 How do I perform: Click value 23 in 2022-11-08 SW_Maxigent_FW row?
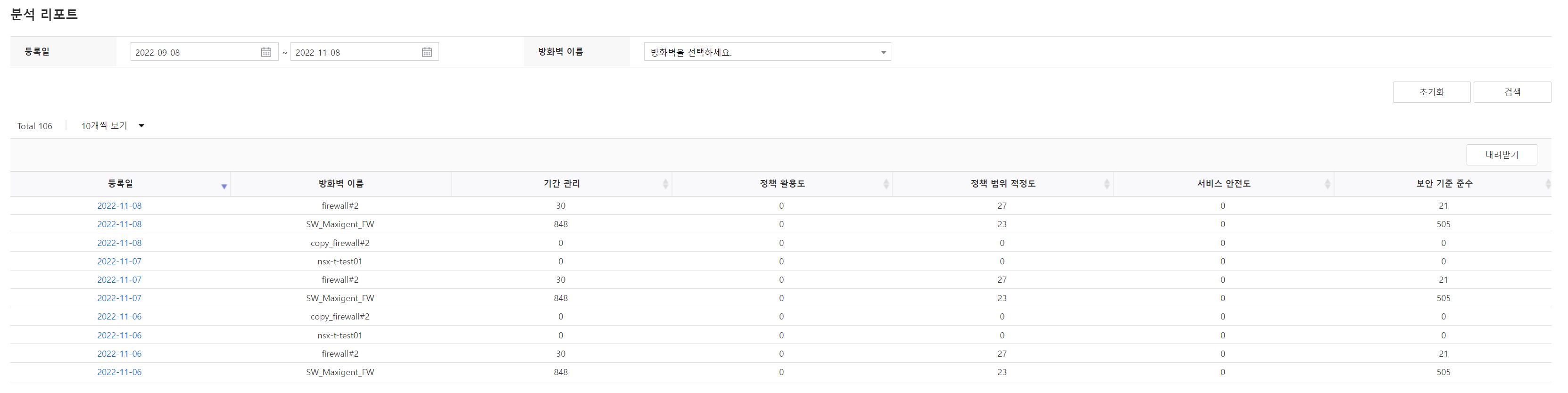1002,224
